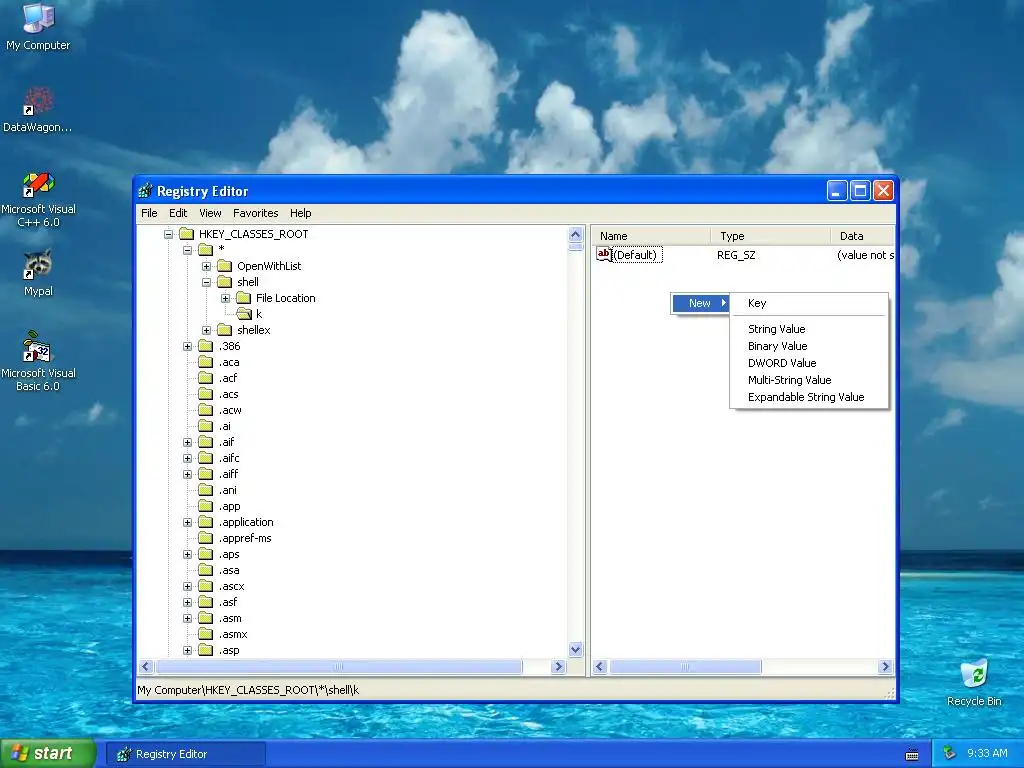Screen dimensions: 1024x768
Task: Expand the OpenWithList key
Action: click(206, 266)
